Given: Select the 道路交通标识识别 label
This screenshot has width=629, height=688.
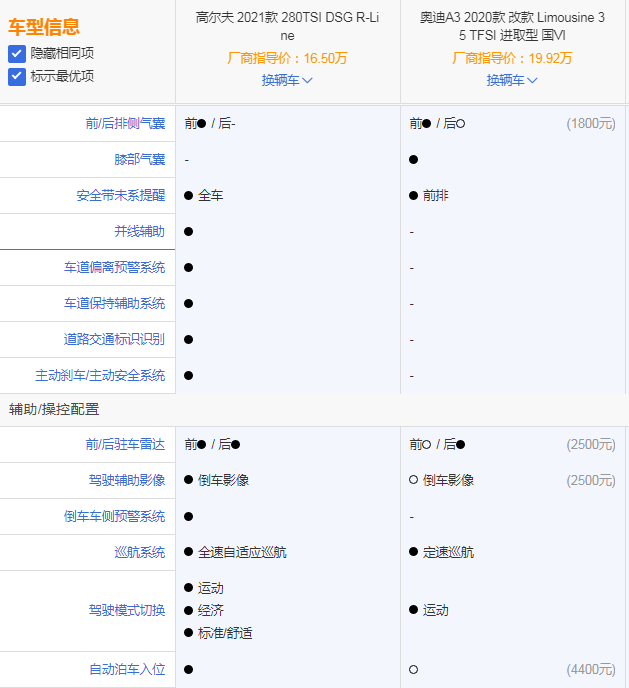Looking at the screenshot, I should click(x=115, y=340).
